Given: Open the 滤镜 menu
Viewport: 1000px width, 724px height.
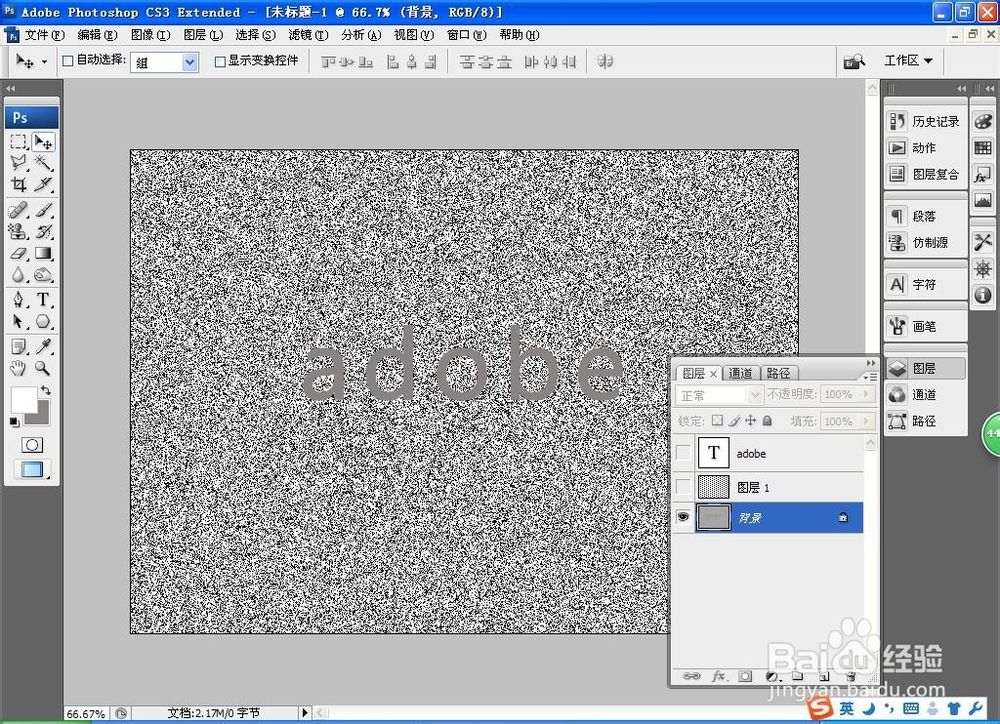Looking at the screenshot, I should [x=308, y=35].
